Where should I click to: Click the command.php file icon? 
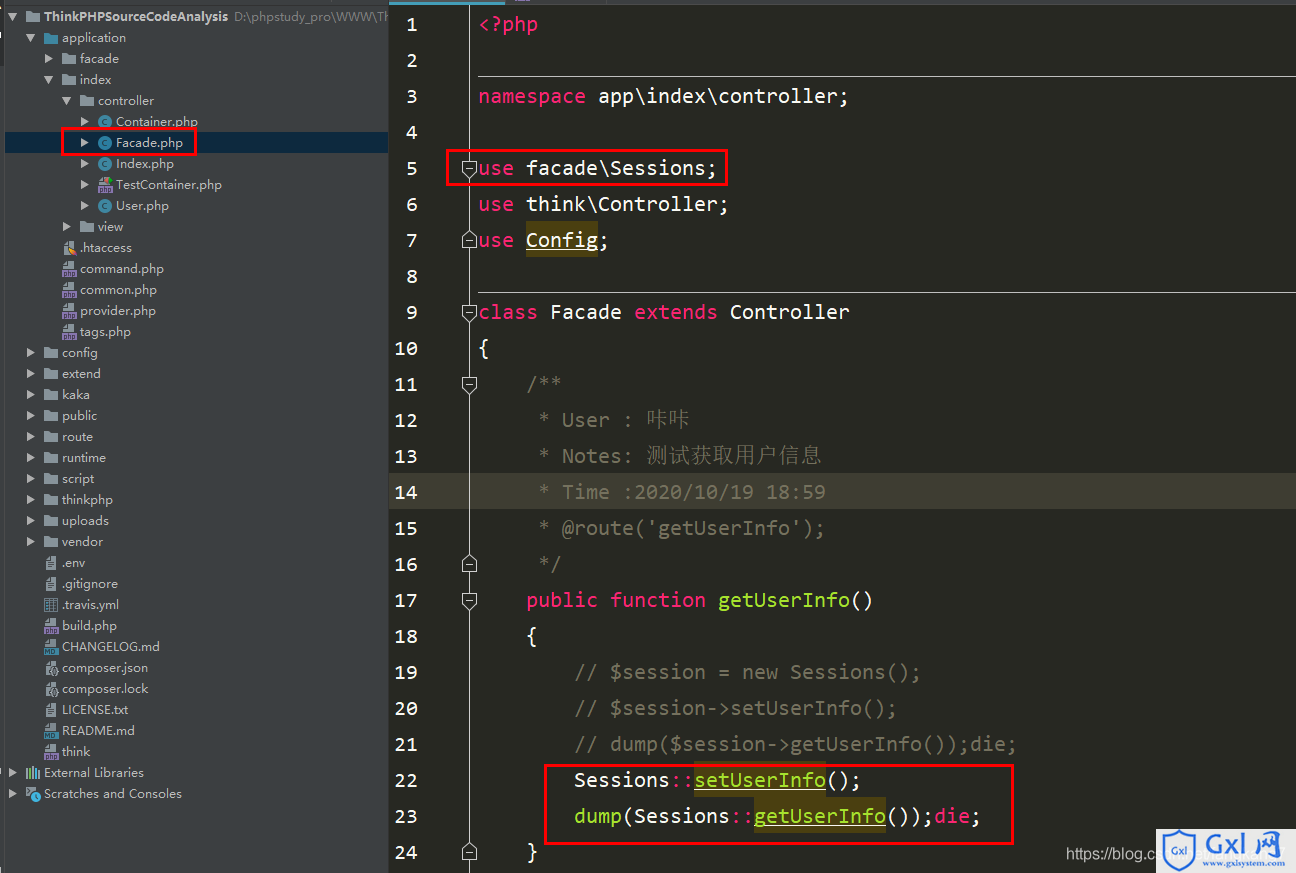[69, 269]
